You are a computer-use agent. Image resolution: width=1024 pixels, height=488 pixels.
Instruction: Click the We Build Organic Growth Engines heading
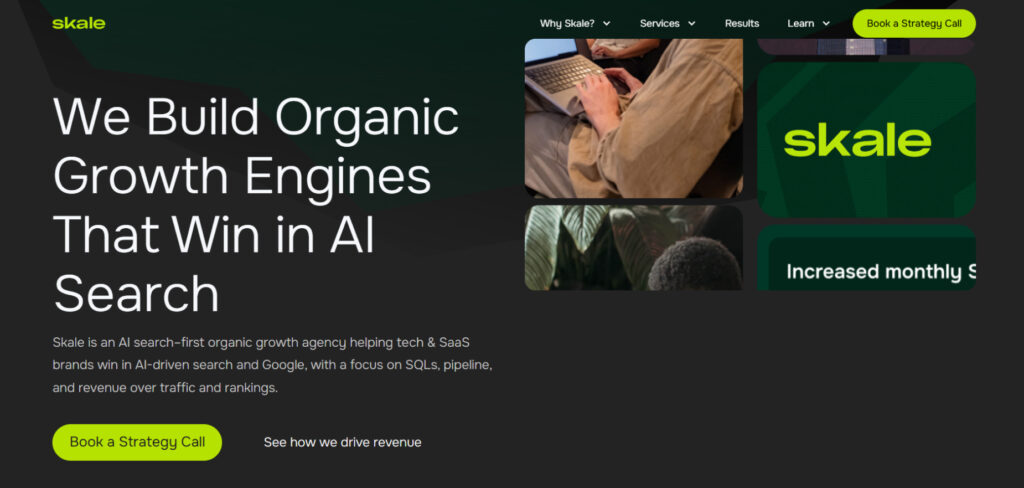coord(256,204)
